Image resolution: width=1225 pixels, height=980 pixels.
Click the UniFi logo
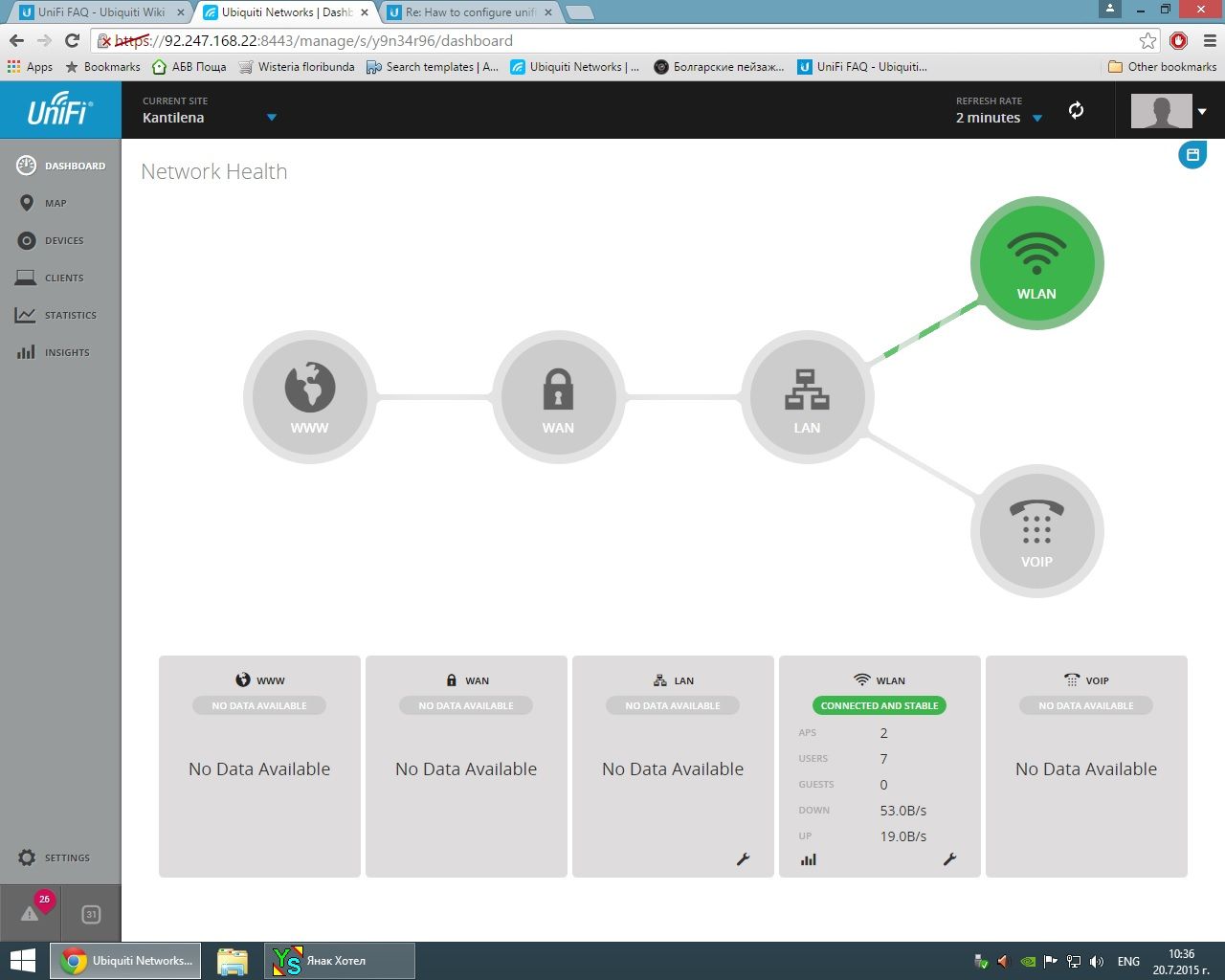point(60,109)
